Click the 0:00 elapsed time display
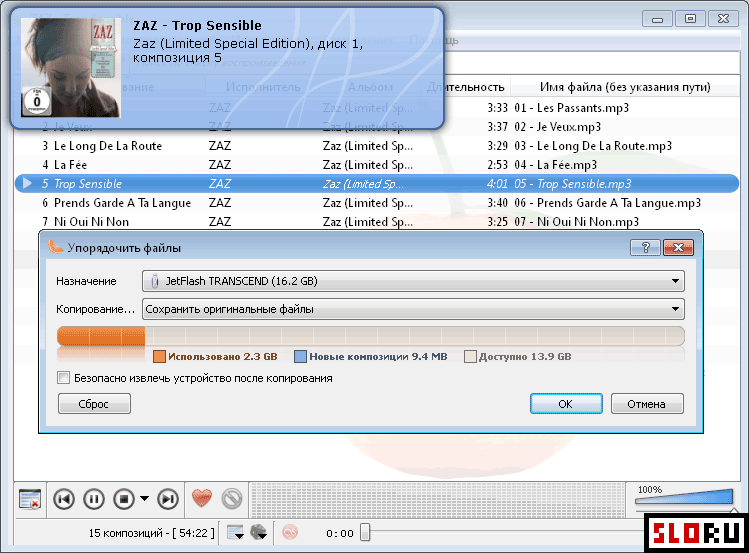749x553 pixels. point(340,533)
